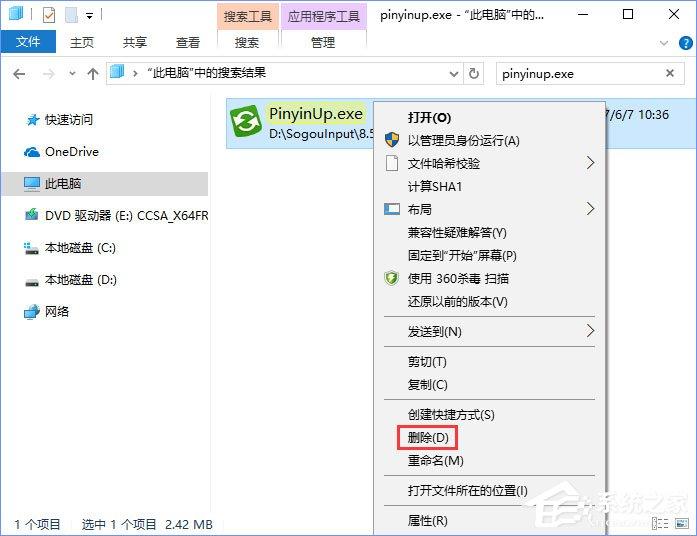This screenshot has width=697, height=536.
Task: Open Help via the blue question mark icon
Action: click(685, 43)
